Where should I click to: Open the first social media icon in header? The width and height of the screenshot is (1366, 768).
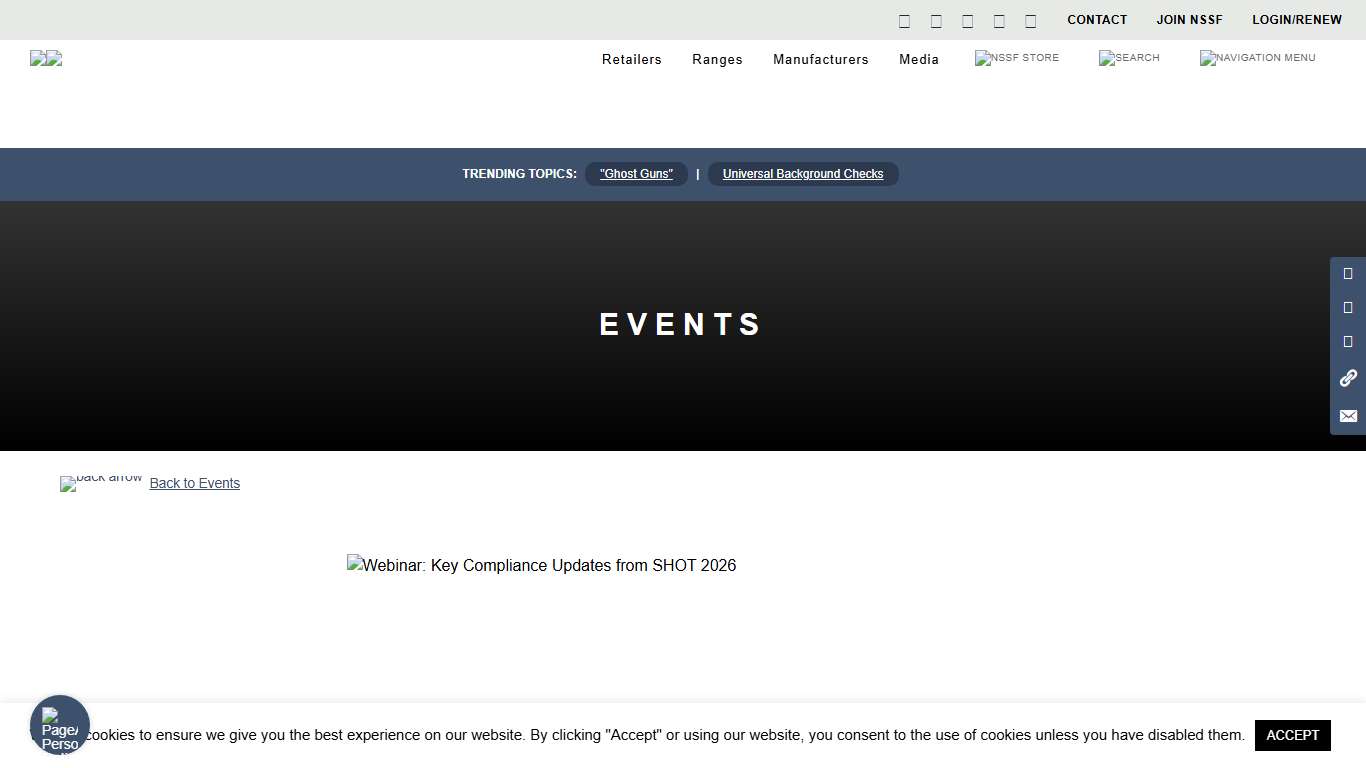(904, 20)
